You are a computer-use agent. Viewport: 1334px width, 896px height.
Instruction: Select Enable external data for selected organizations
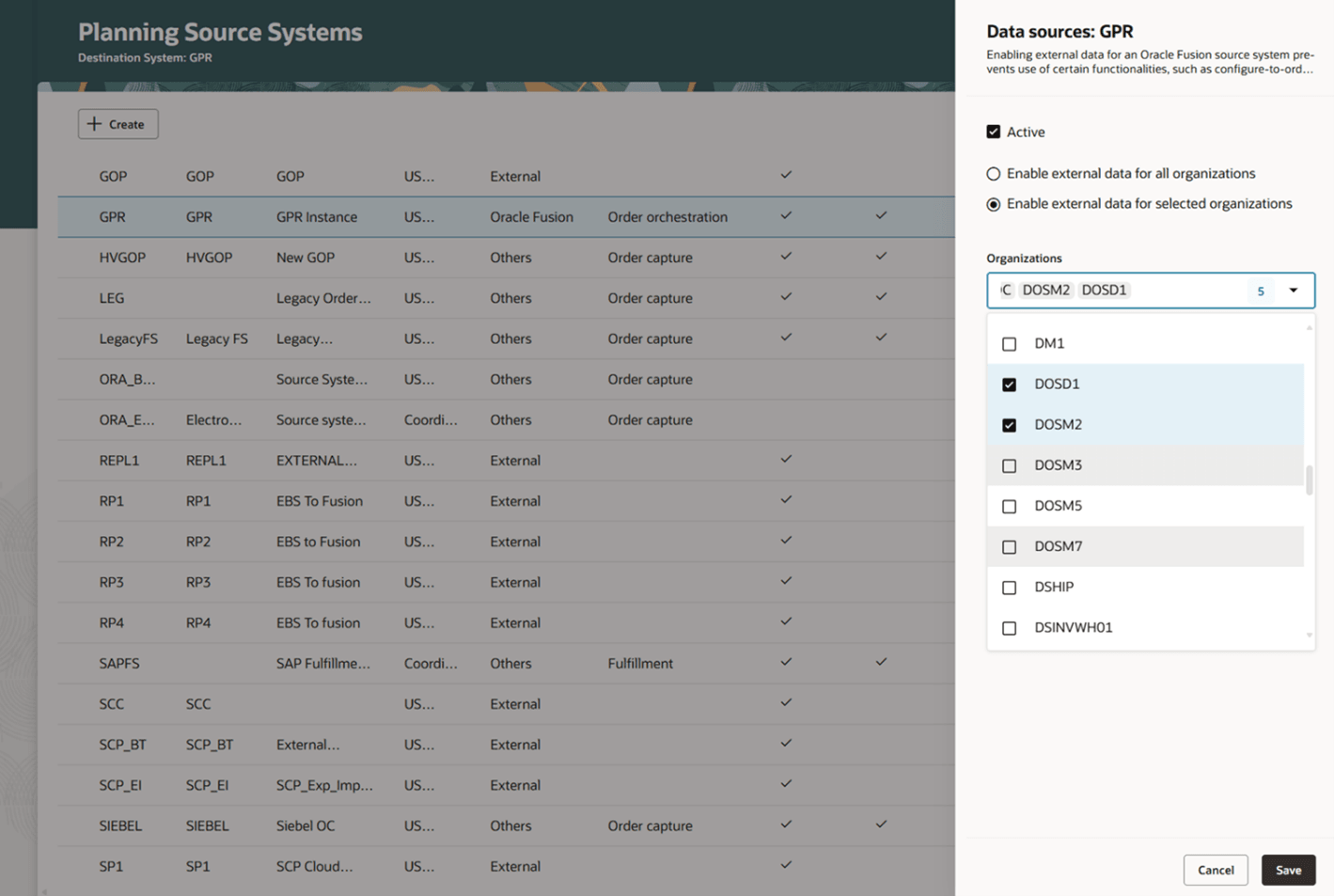993,203
